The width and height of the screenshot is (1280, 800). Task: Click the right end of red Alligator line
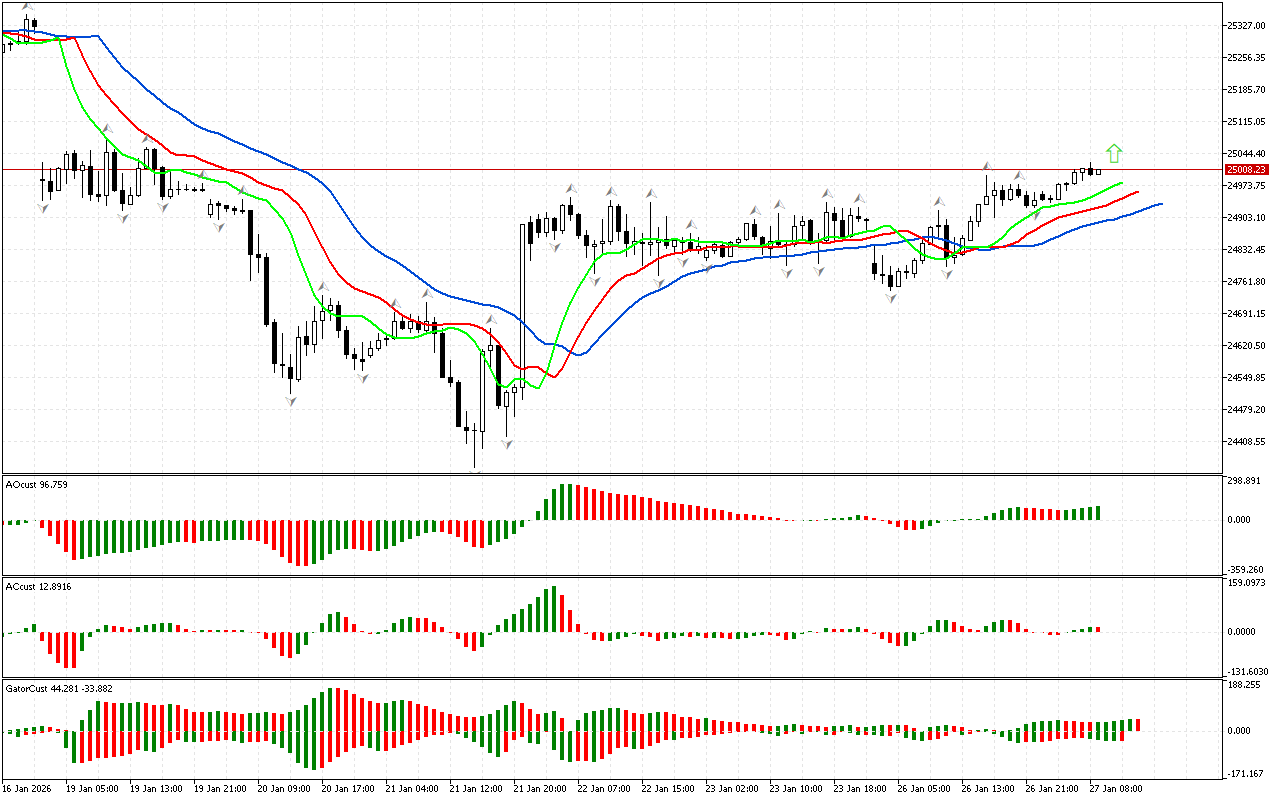[x=1137, y=192]
